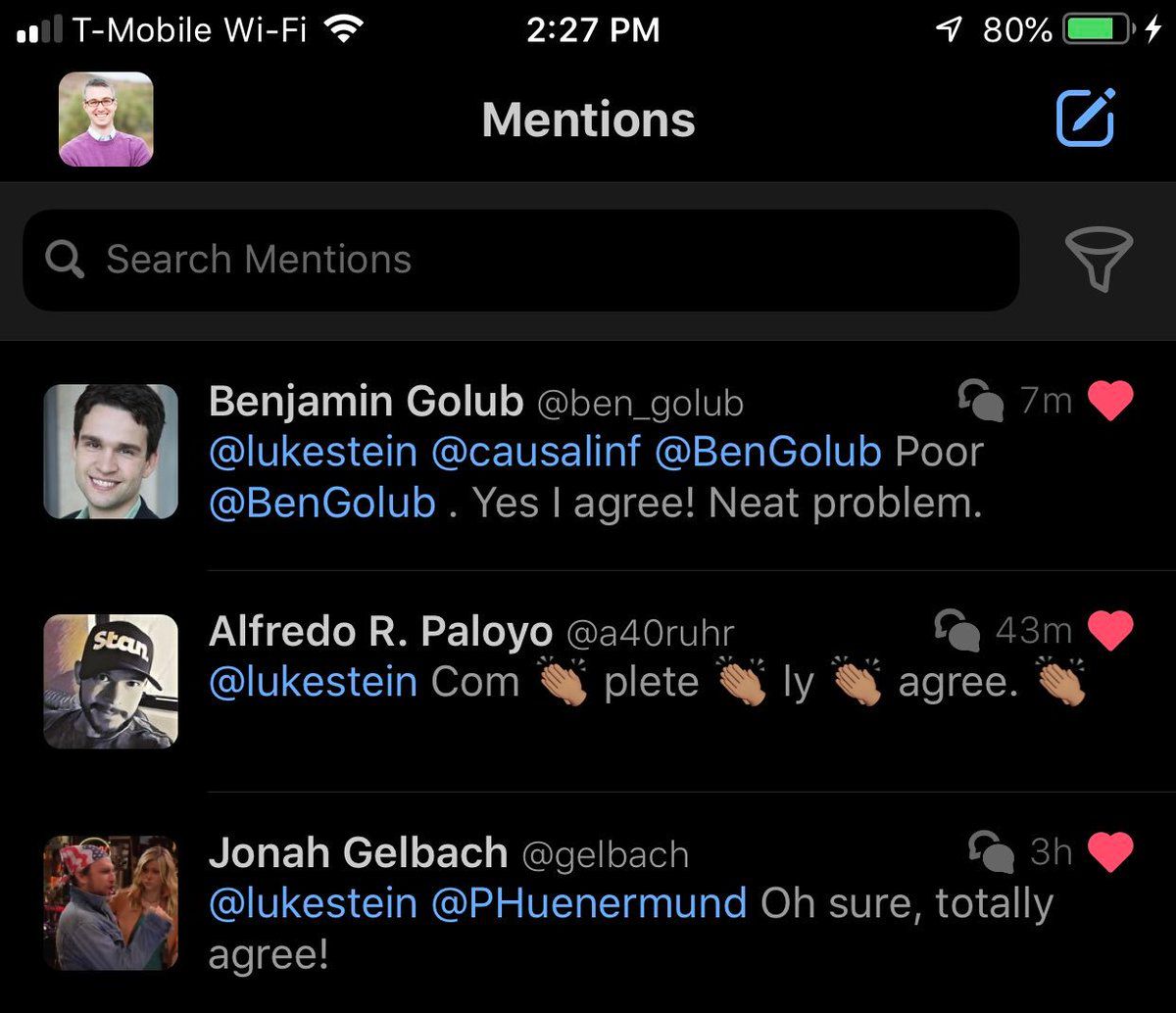The width and height of the screenshot is (1176, 1013).
Task: Toggle the heart on Alfredo Paloyo's tweet
Action: pos(1110,630)
